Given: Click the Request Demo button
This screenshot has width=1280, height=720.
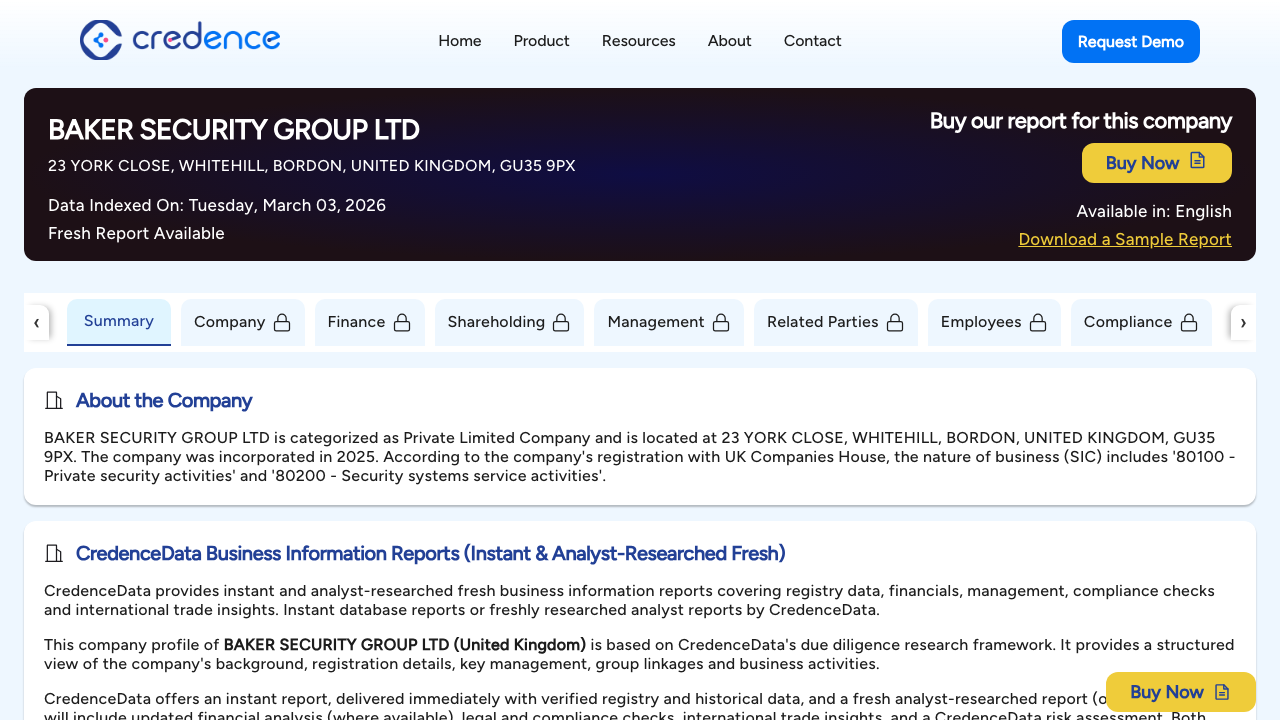Looking at the screenshot, I should coord(1130,41).
